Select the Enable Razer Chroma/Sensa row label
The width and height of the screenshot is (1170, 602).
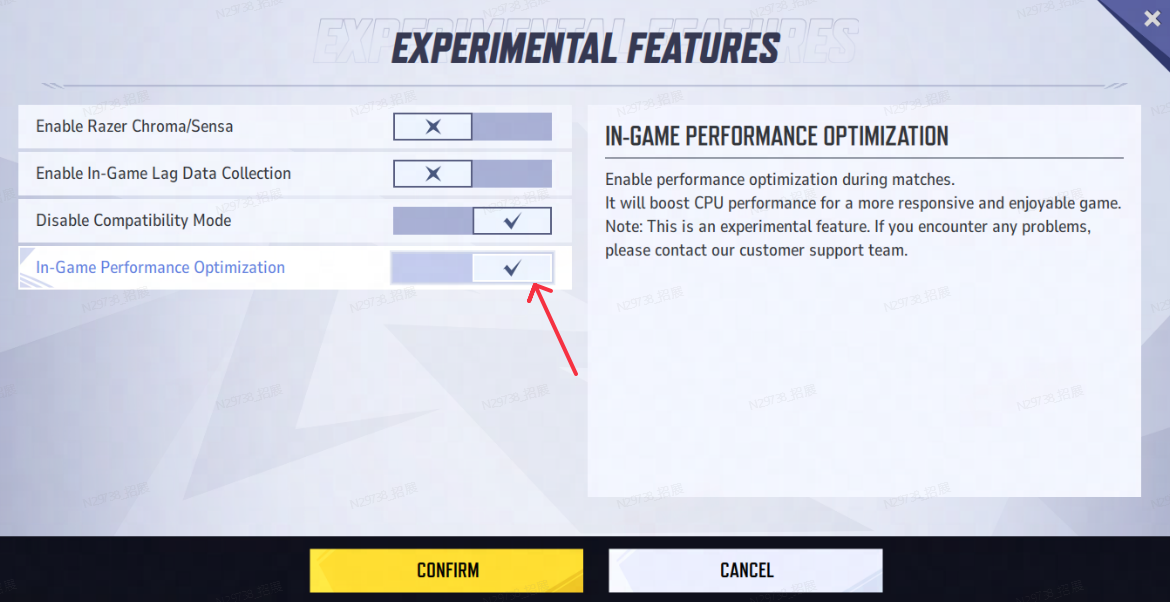(x=134, y=127)
